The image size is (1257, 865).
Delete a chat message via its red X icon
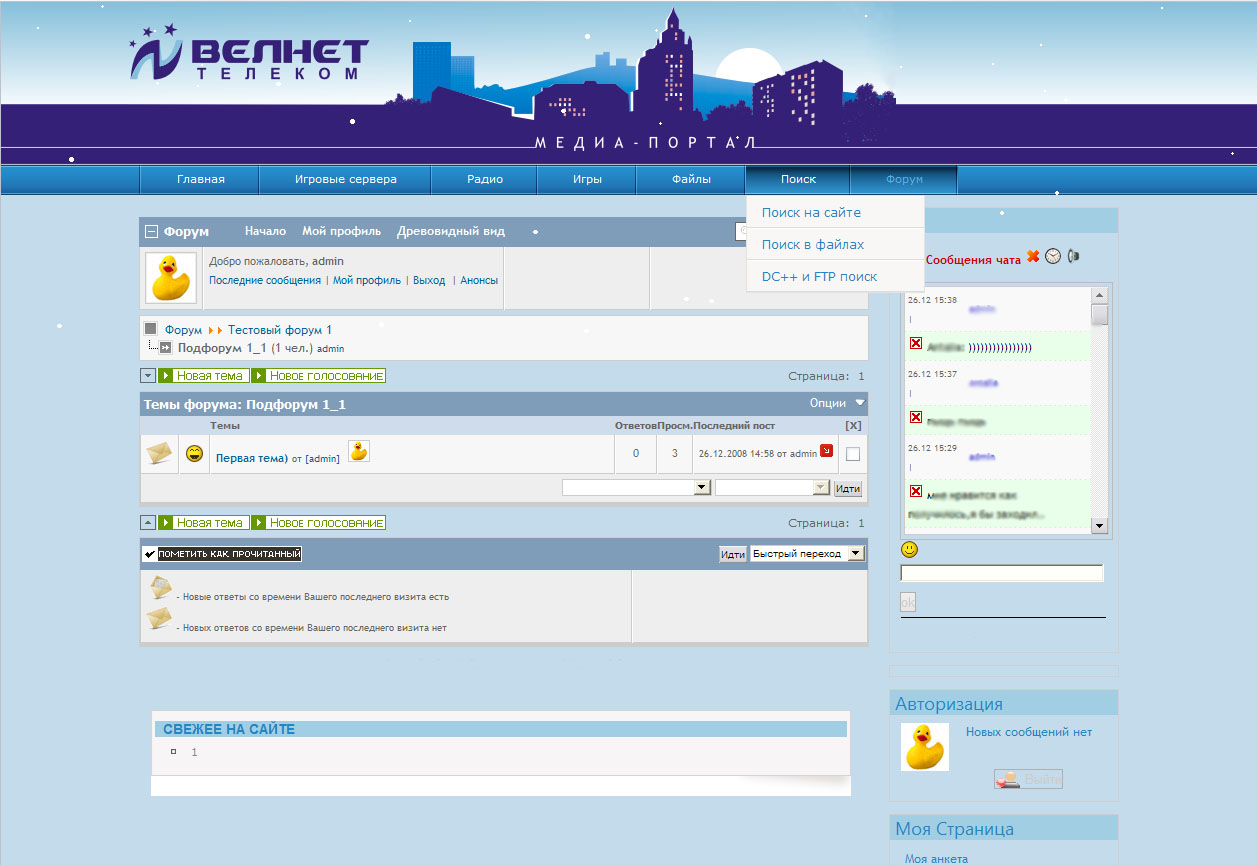pyautogui.click(x=916, y=345)
